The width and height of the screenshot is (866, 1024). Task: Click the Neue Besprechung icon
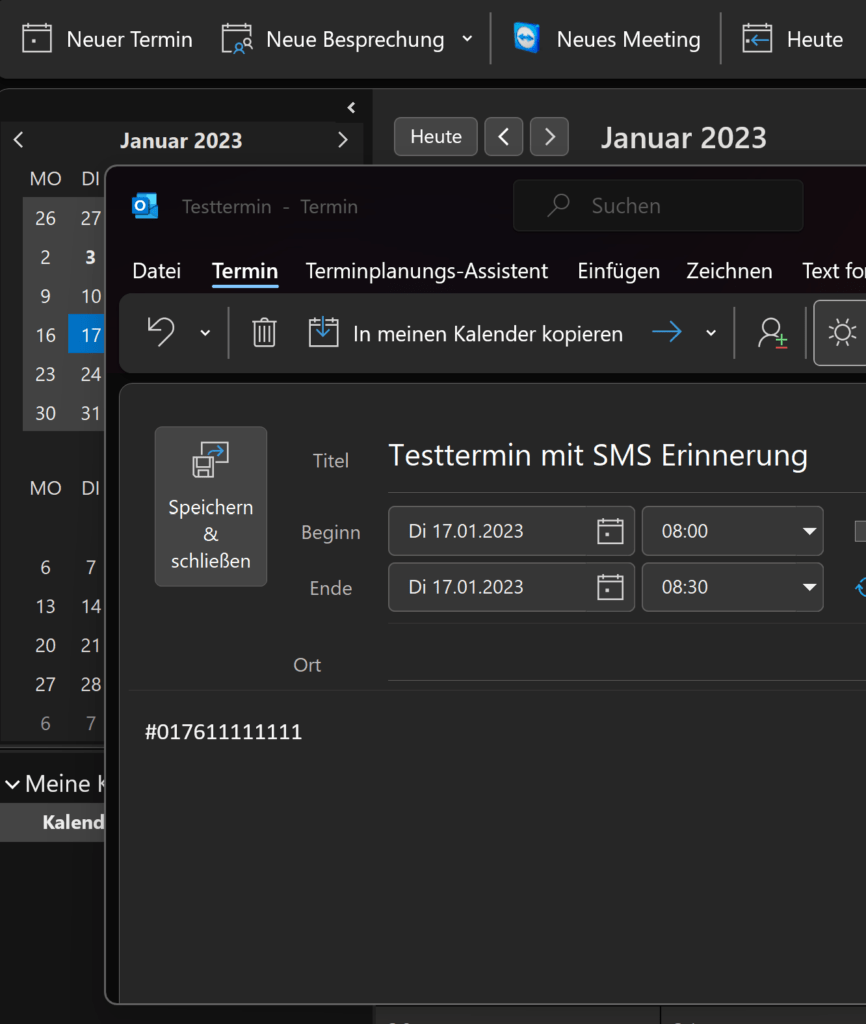237,39
